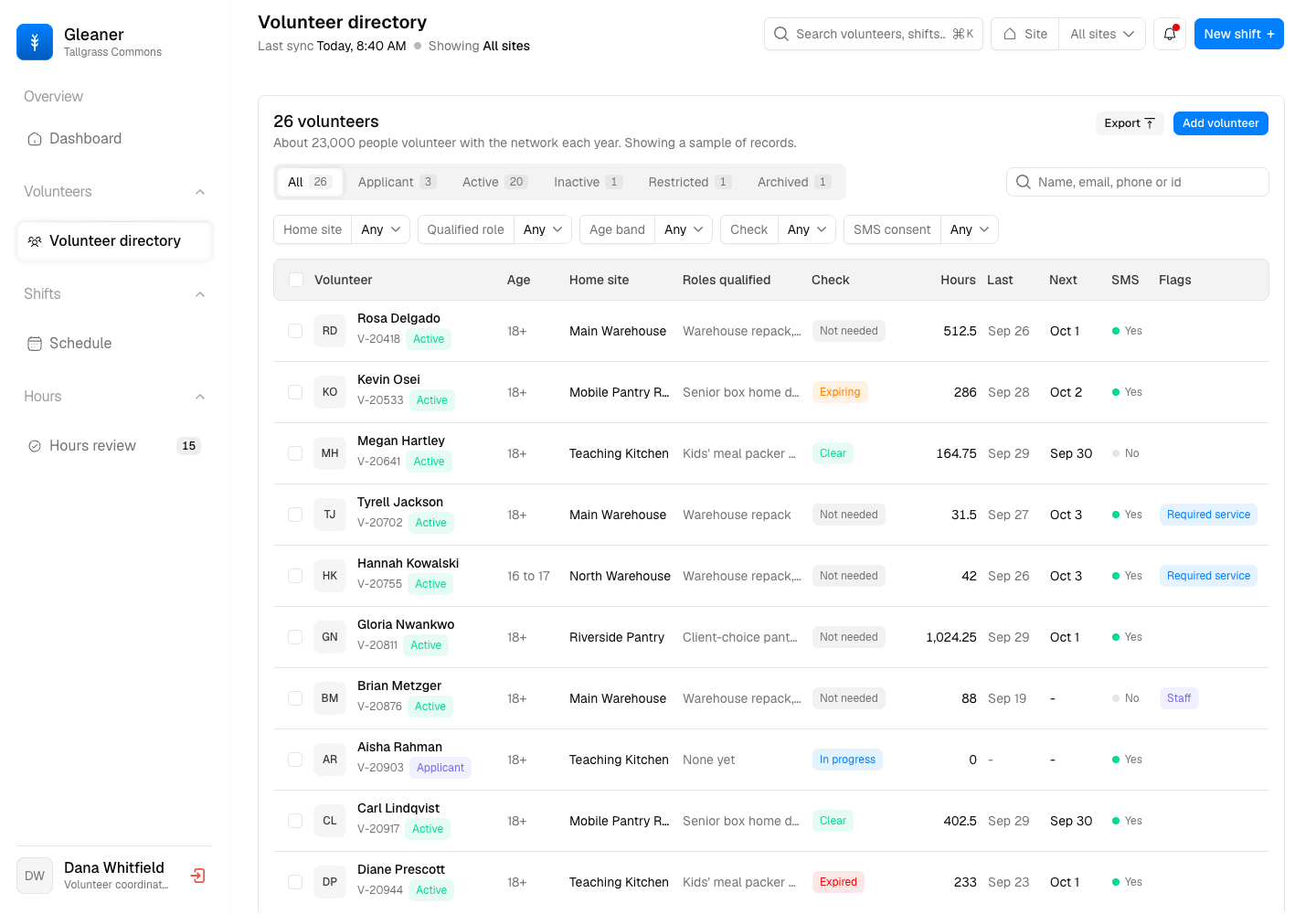Click the sign-out icon beside Dana Whitfield
Screen dimensions: 1316x914
coord(197,876)
